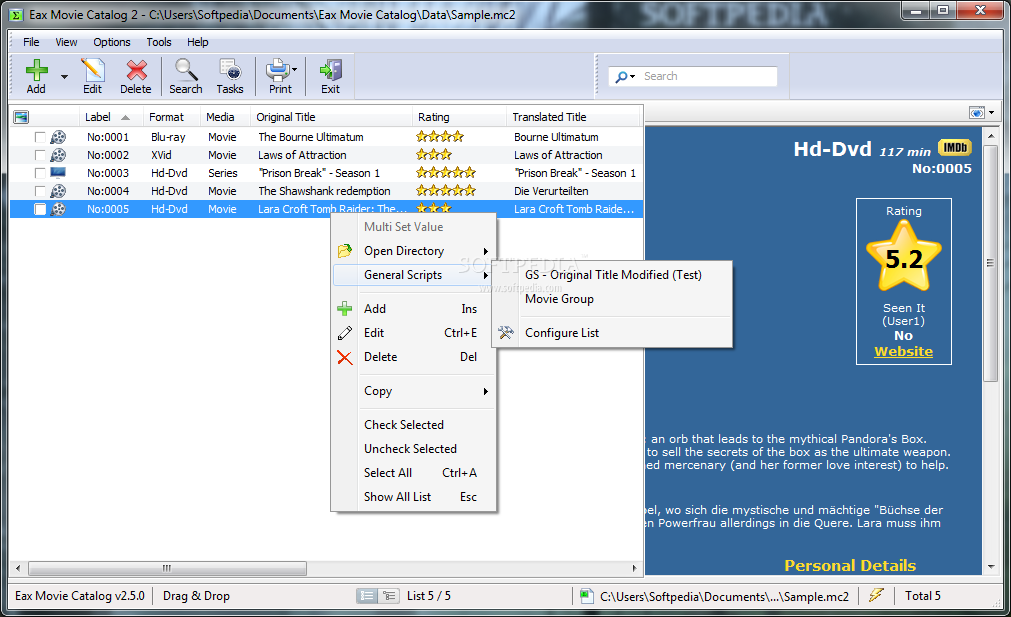Focus the Search input field
The width and height of the screenshot is (1011, 617).
click(x=708, y=76)
